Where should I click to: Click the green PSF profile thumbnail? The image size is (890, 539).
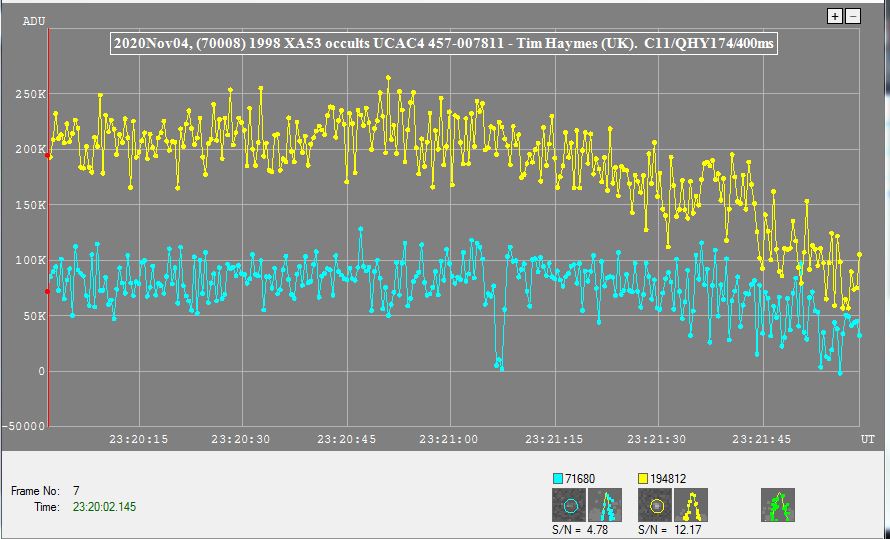pos(778,505)
